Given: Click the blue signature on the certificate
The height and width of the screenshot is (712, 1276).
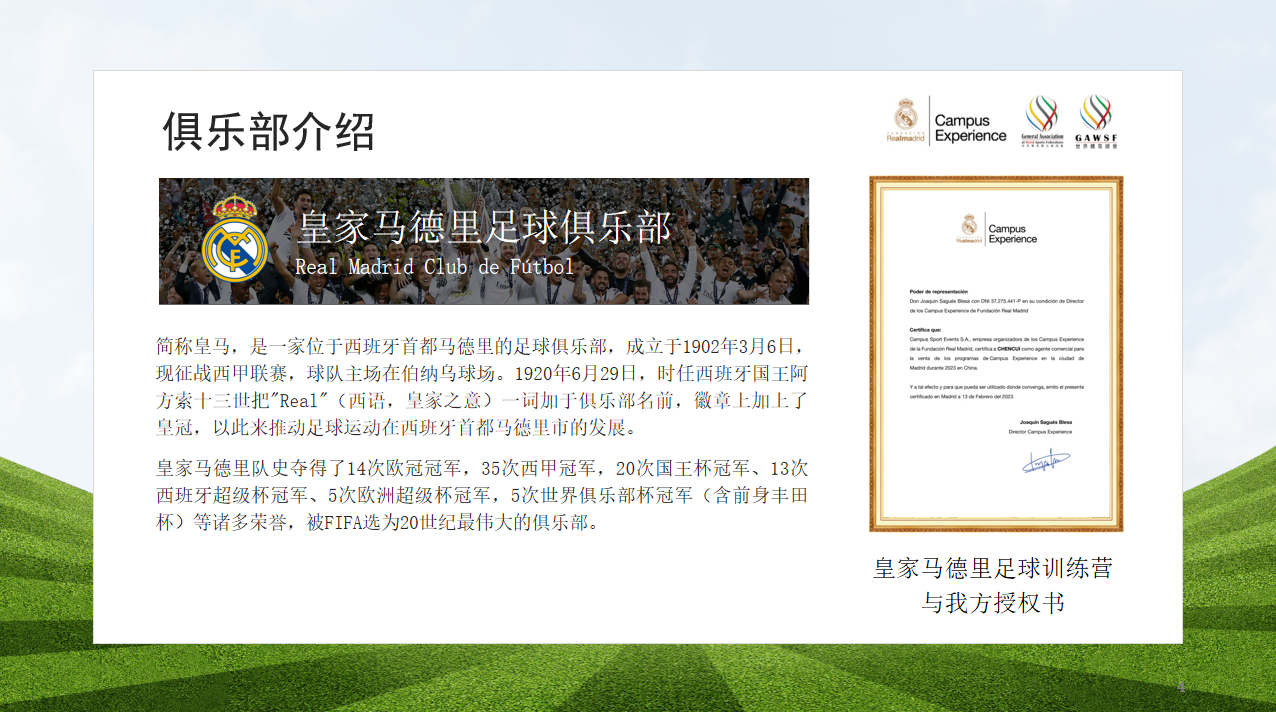Looking at the screenshot, I should tap(1045, 460).
